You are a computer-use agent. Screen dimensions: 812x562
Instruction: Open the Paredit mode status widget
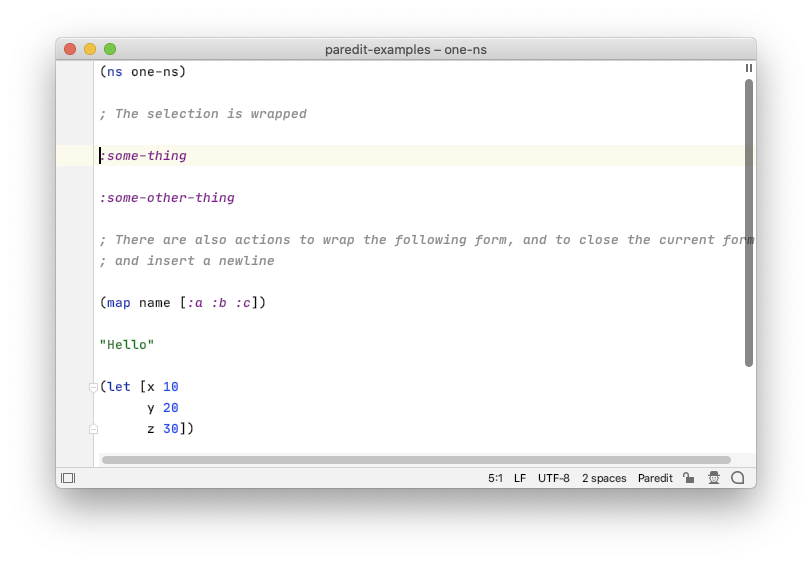(x=655, y=478)
